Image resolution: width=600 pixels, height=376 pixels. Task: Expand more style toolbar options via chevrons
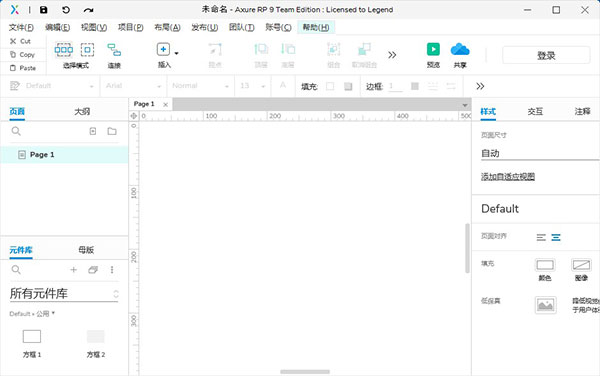[x=480, y=86]
